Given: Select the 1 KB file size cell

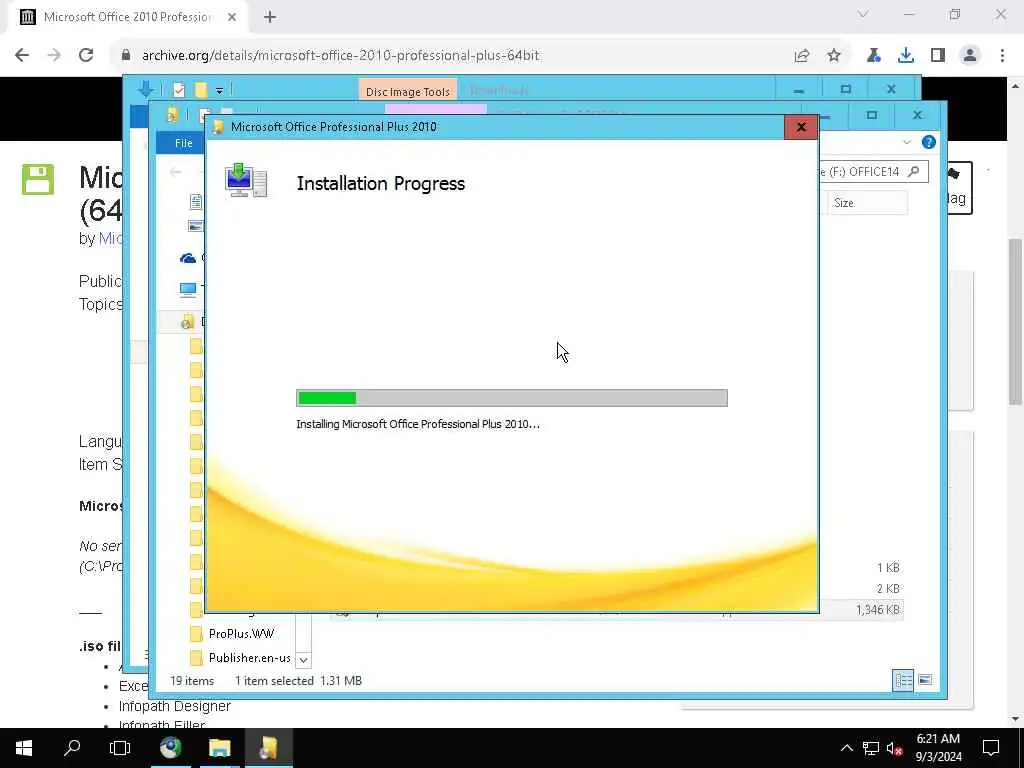Looking at the screenshot, I should [x=888, y=568].
